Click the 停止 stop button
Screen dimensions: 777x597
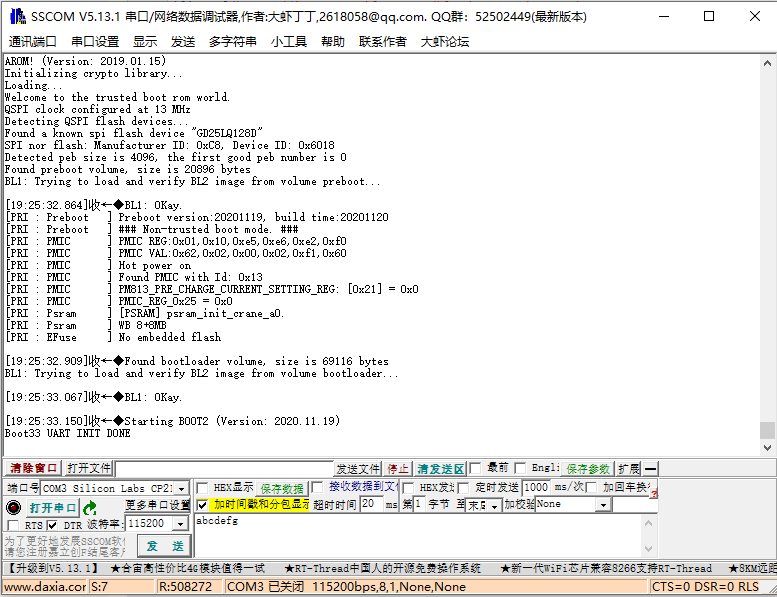(x=398, y=469)
